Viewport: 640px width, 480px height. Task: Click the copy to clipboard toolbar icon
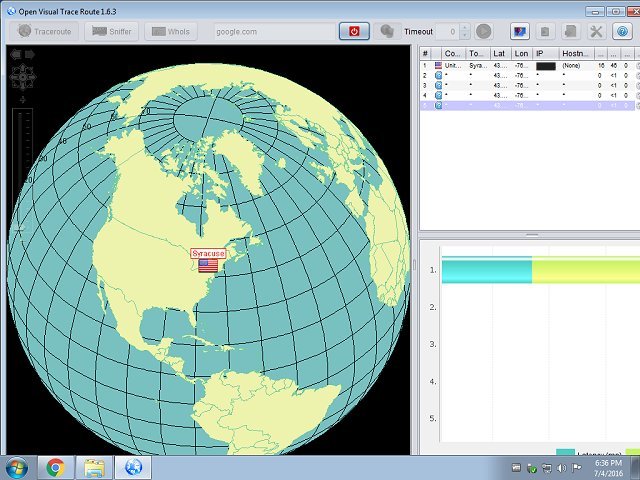point(546,31)
